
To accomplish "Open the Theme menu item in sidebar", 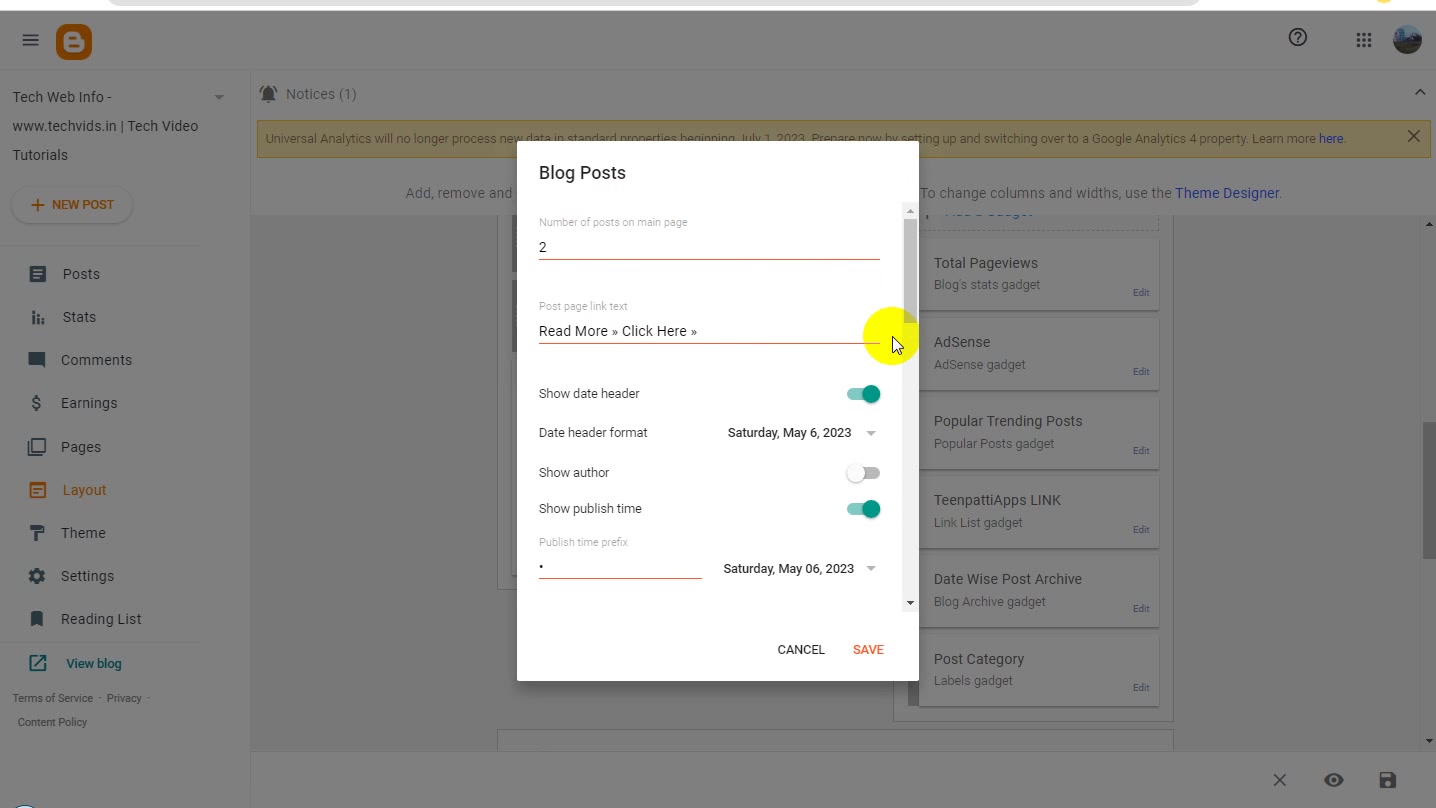I will point(83,533).
